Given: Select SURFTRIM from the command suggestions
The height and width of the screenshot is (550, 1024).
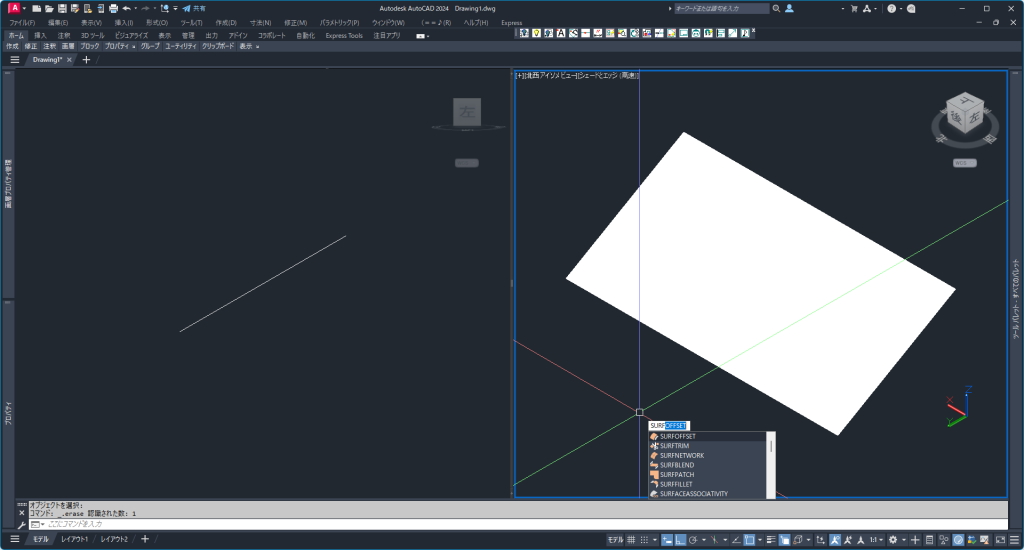Looking at the screenshot, I should [x=675, y=446].
